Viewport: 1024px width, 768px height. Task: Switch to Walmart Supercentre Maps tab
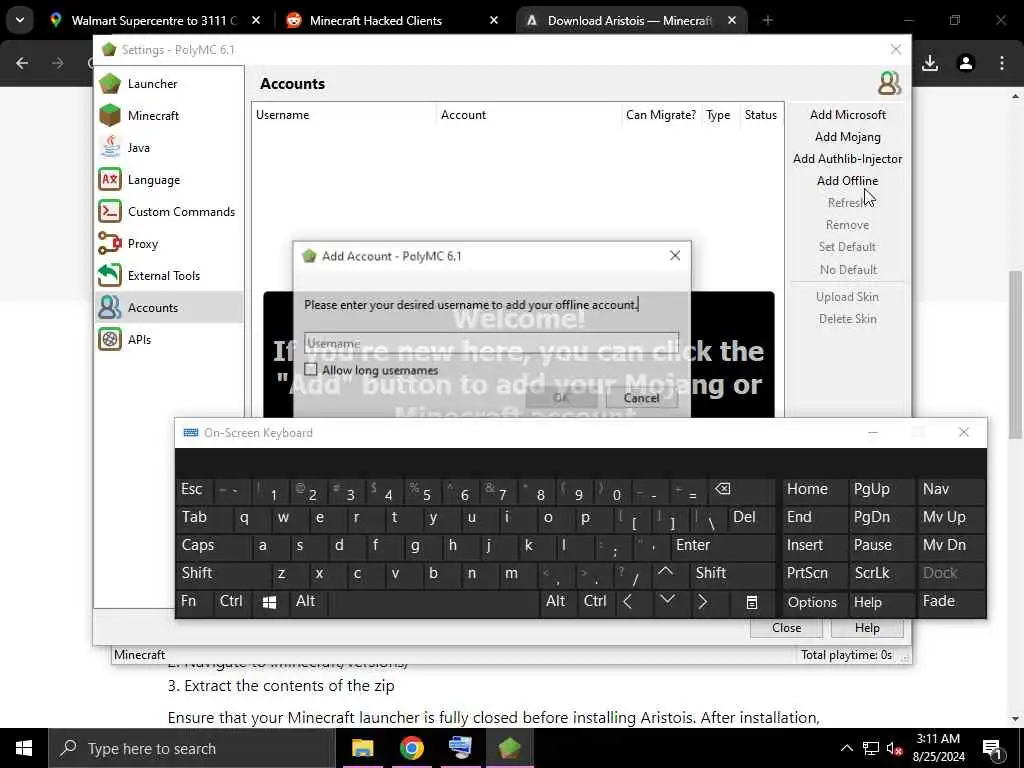coord(155,21)
